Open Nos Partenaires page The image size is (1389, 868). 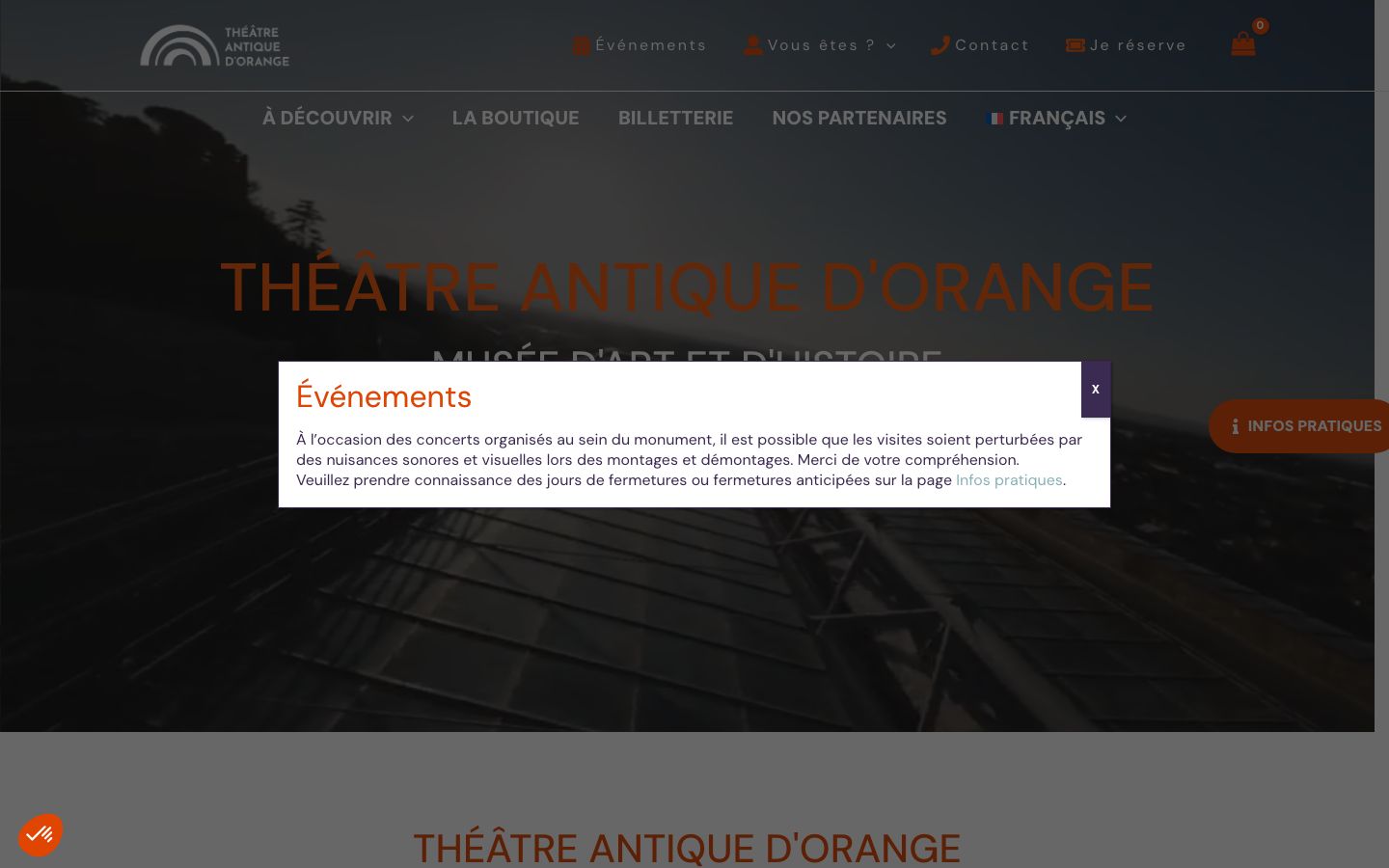(859, 118)
